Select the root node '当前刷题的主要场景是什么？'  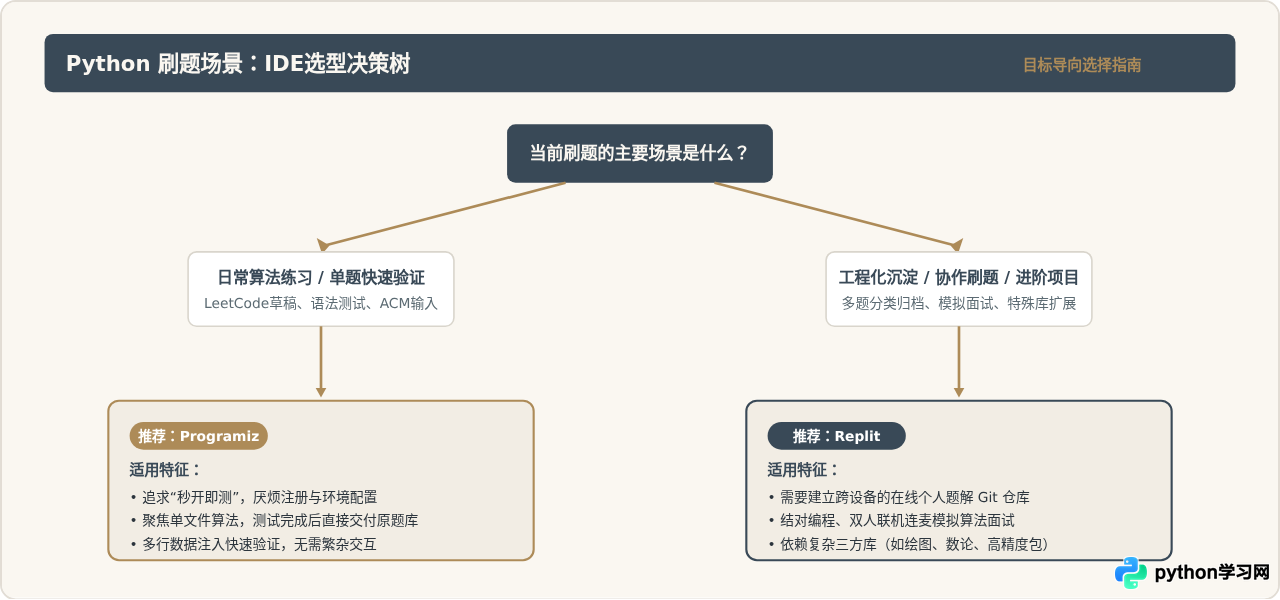click(640, 153)
